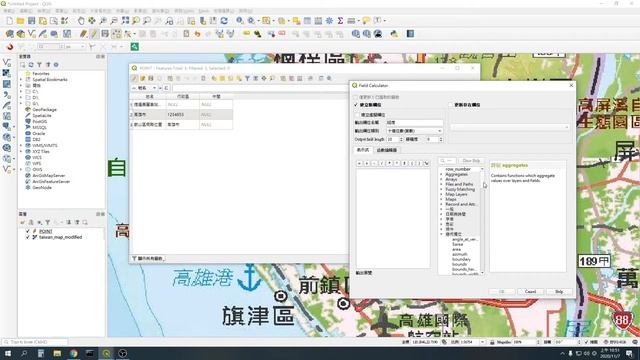Open project using yellow folder icon

point(20,21)
